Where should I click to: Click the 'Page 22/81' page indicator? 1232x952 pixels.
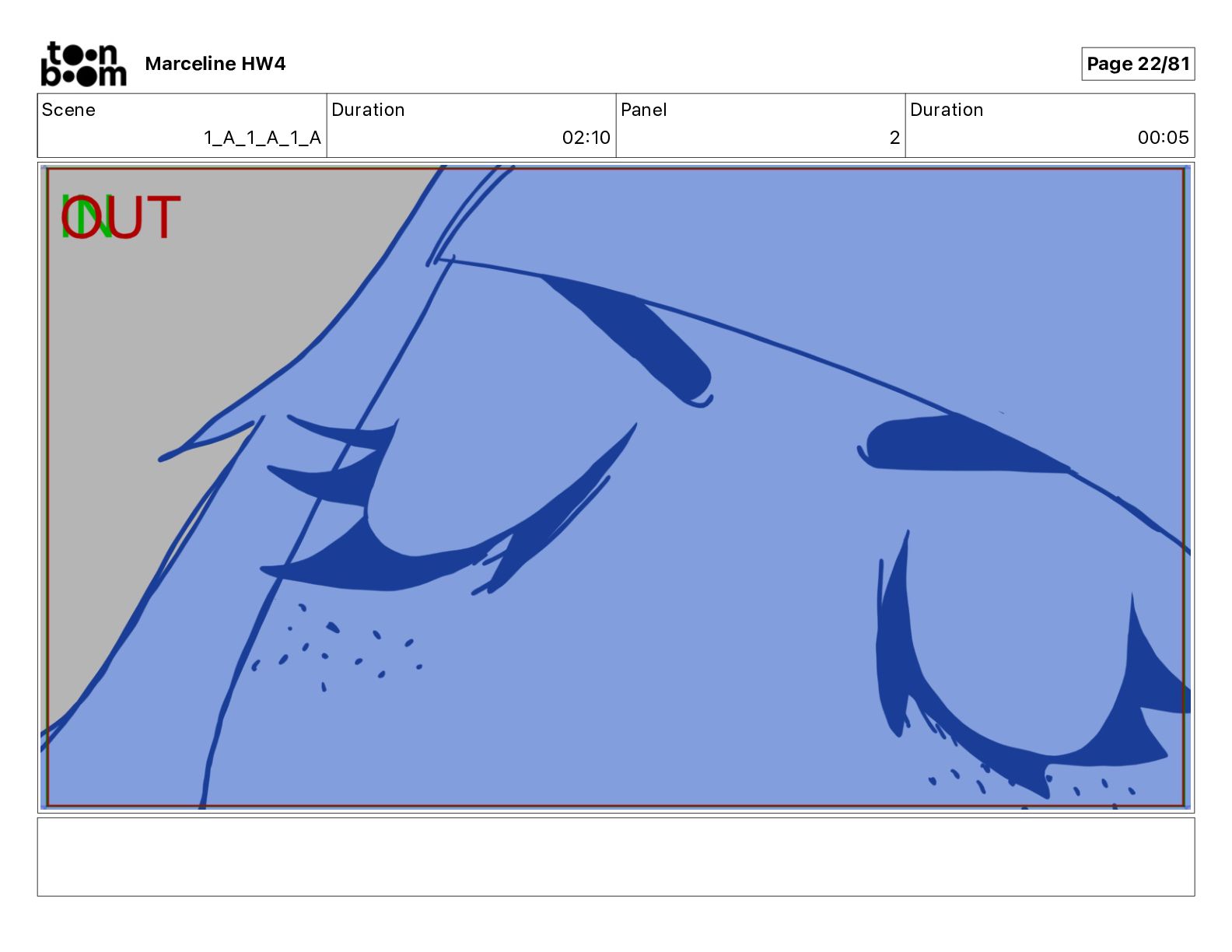pyautogui.click(x=1138, y=64)
